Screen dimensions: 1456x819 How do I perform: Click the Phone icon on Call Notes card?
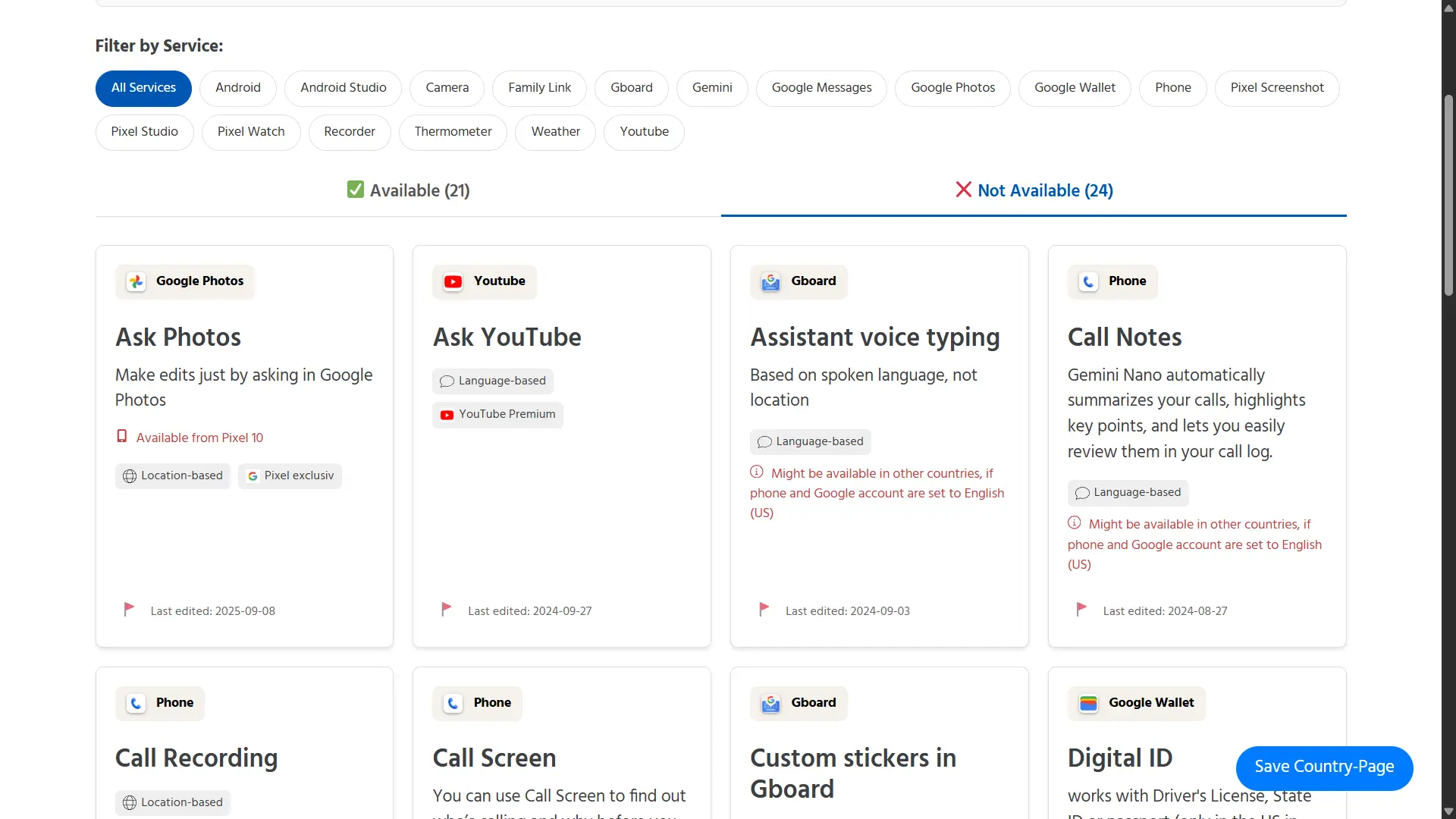click(1089, 282)
